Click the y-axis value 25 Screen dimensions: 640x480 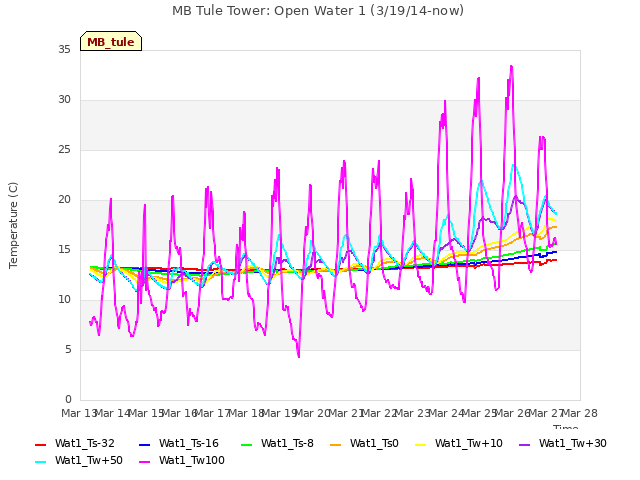[x=64, y=149]
